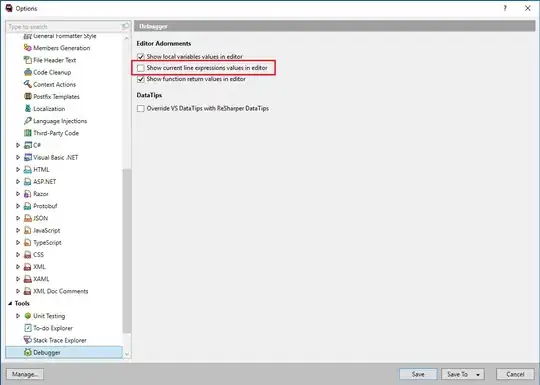Screen dimensions: 540x385
Task: Uncheck Show local variables values in editor
Action: click(141, 56)
